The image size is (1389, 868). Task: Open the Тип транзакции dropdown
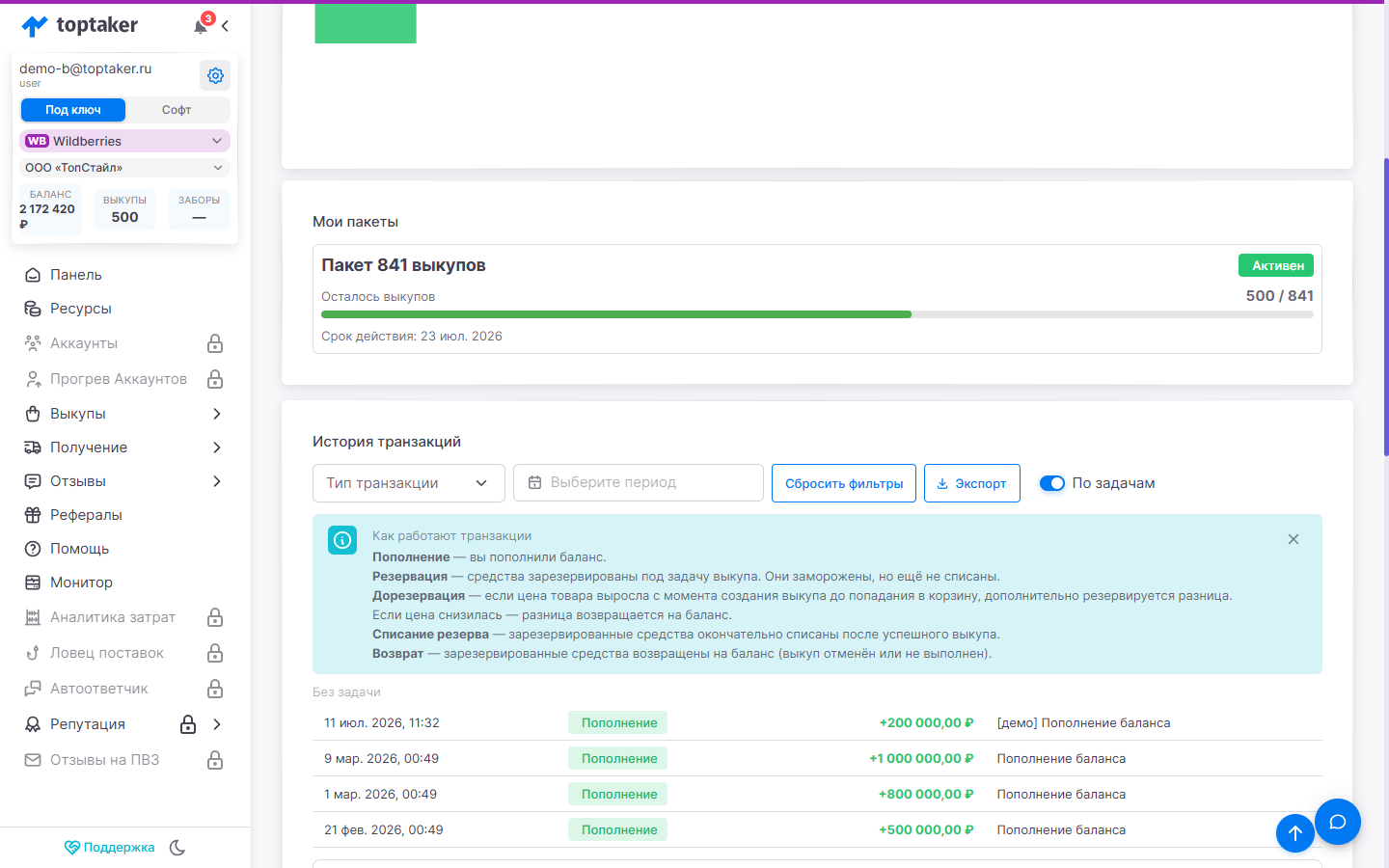409,483
